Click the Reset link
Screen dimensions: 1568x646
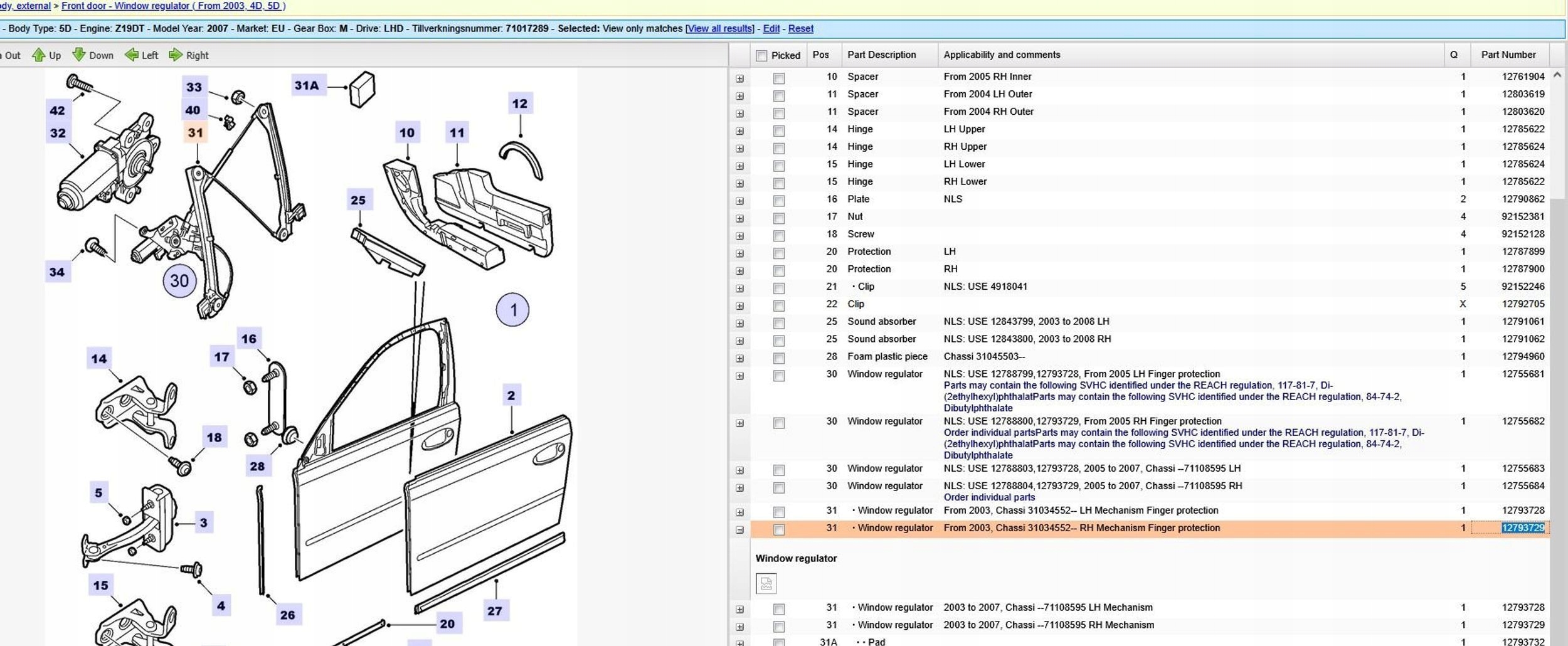800,29
